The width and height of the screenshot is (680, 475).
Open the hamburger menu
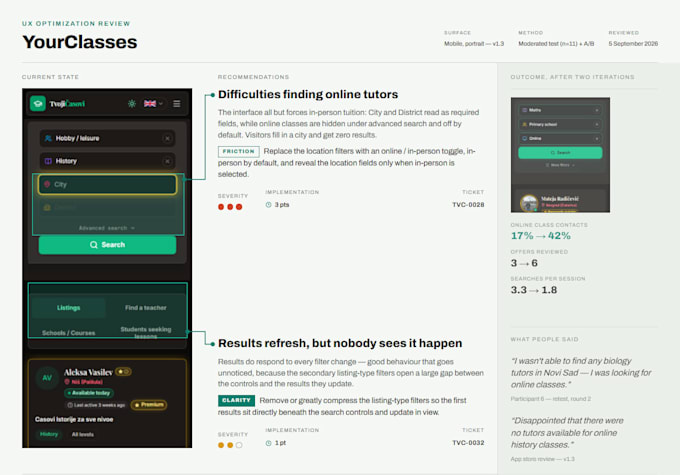point(177,104)
